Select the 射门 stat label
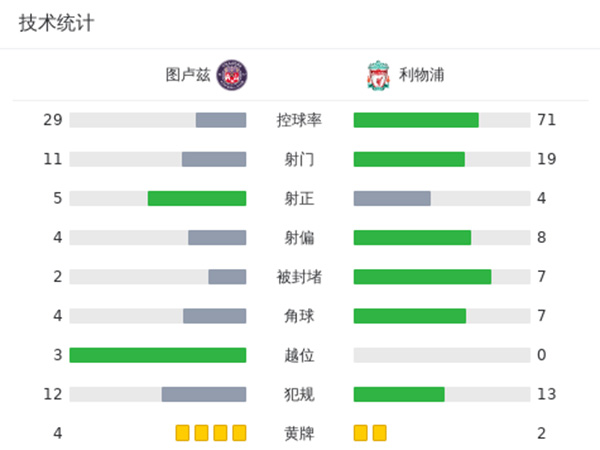This screenshot has height=450, width=600. click(x=300, y=159)
